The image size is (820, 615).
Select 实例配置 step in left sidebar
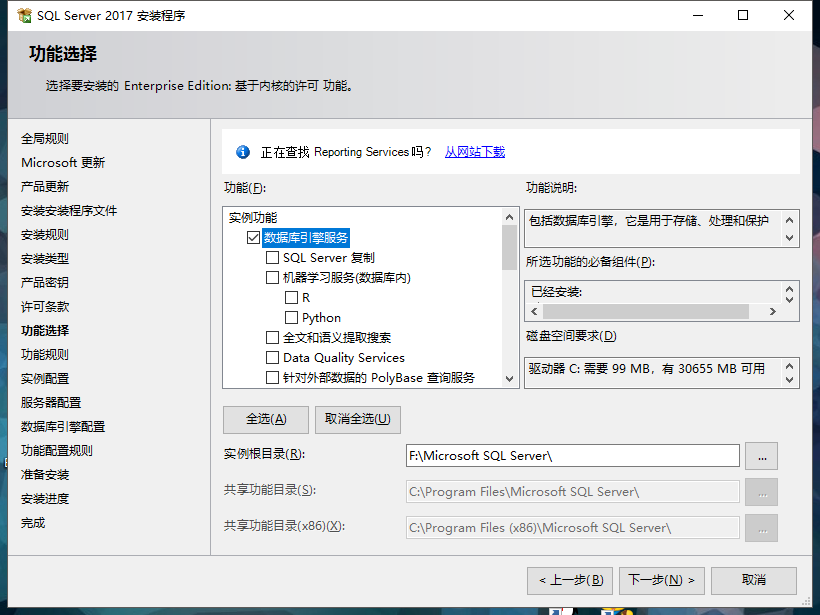(x=45, y=379)
